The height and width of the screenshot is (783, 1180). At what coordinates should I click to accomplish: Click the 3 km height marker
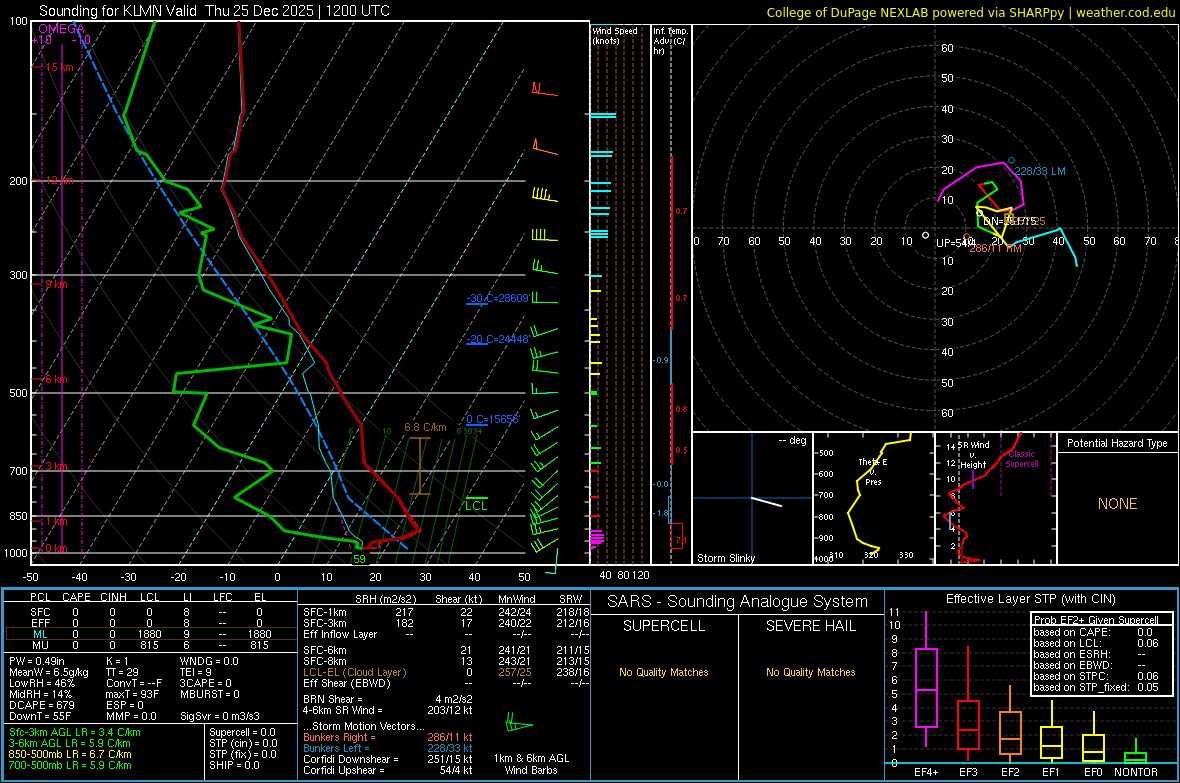click(x=56, y=467)
